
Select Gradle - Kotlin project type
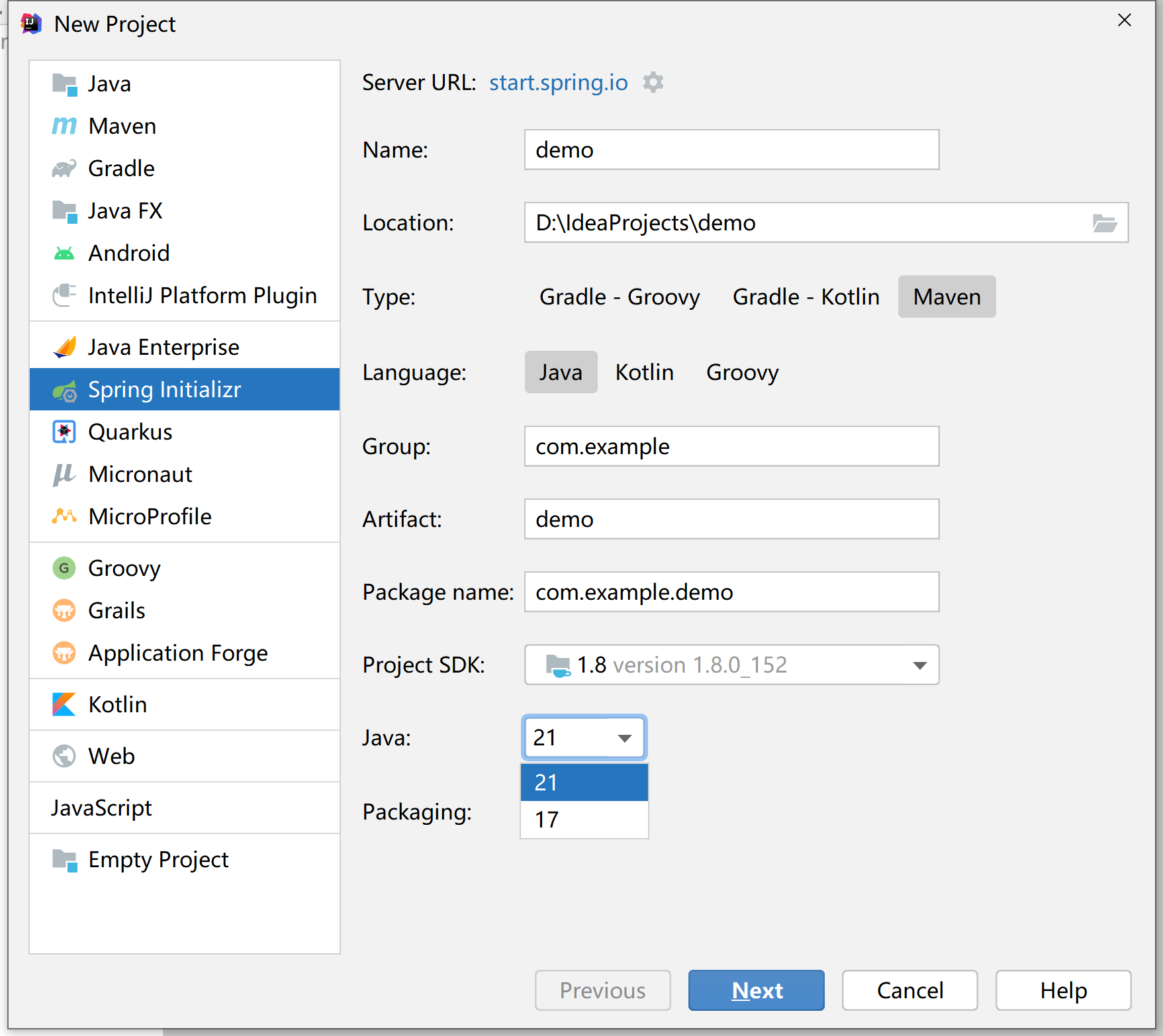806,297
